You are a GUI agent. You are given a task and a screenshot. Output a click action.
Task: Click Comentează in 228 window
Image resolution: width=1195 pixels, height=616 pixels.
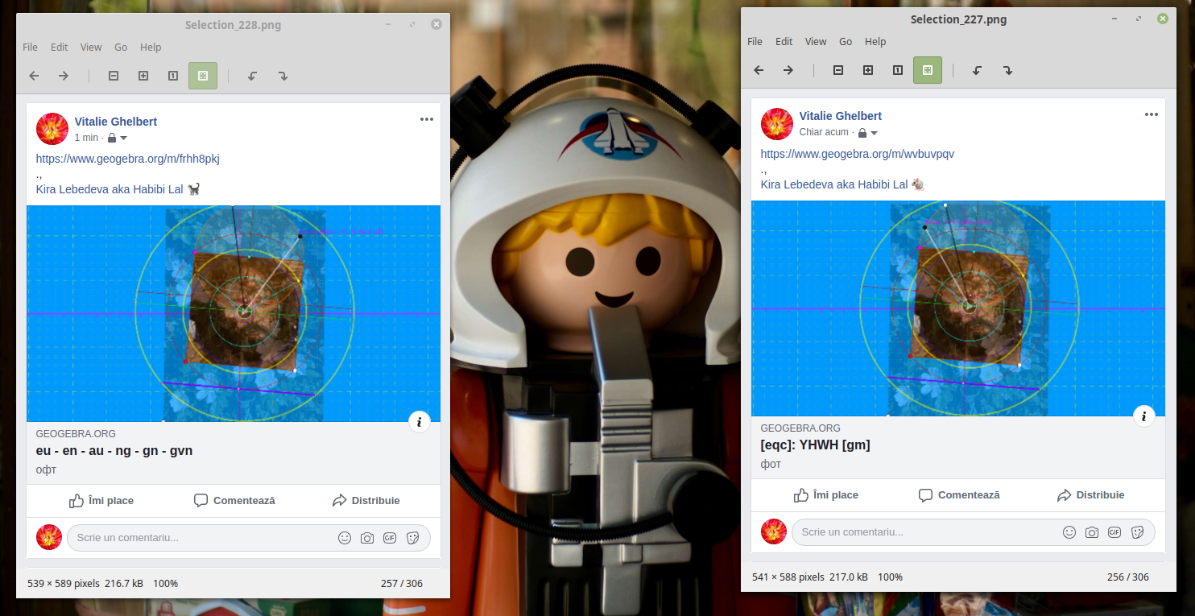point(234,501)
